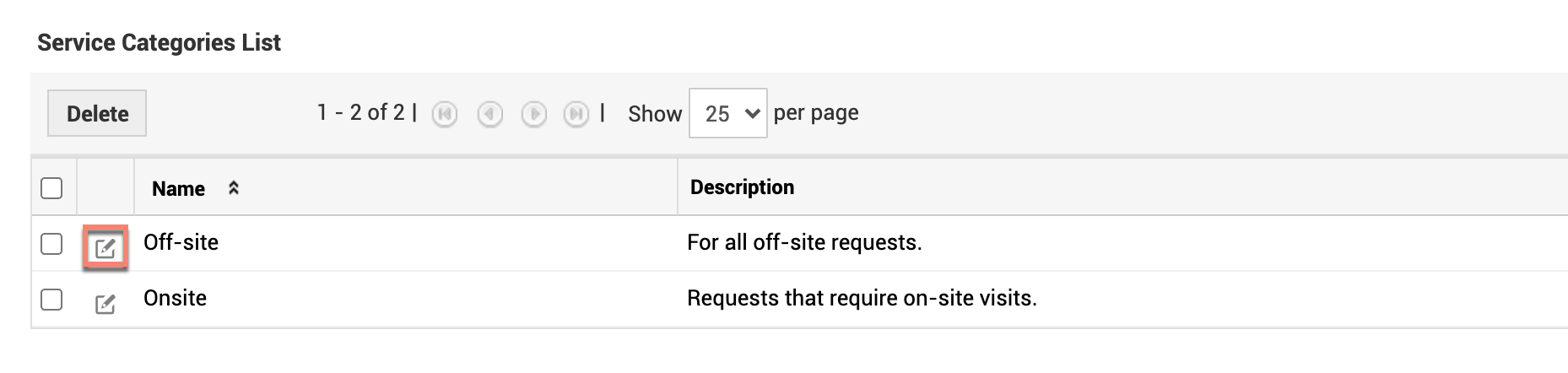Check the Off-site row checkbox
The width and height of the screenshot is (1568, 373).
(51, 244)
